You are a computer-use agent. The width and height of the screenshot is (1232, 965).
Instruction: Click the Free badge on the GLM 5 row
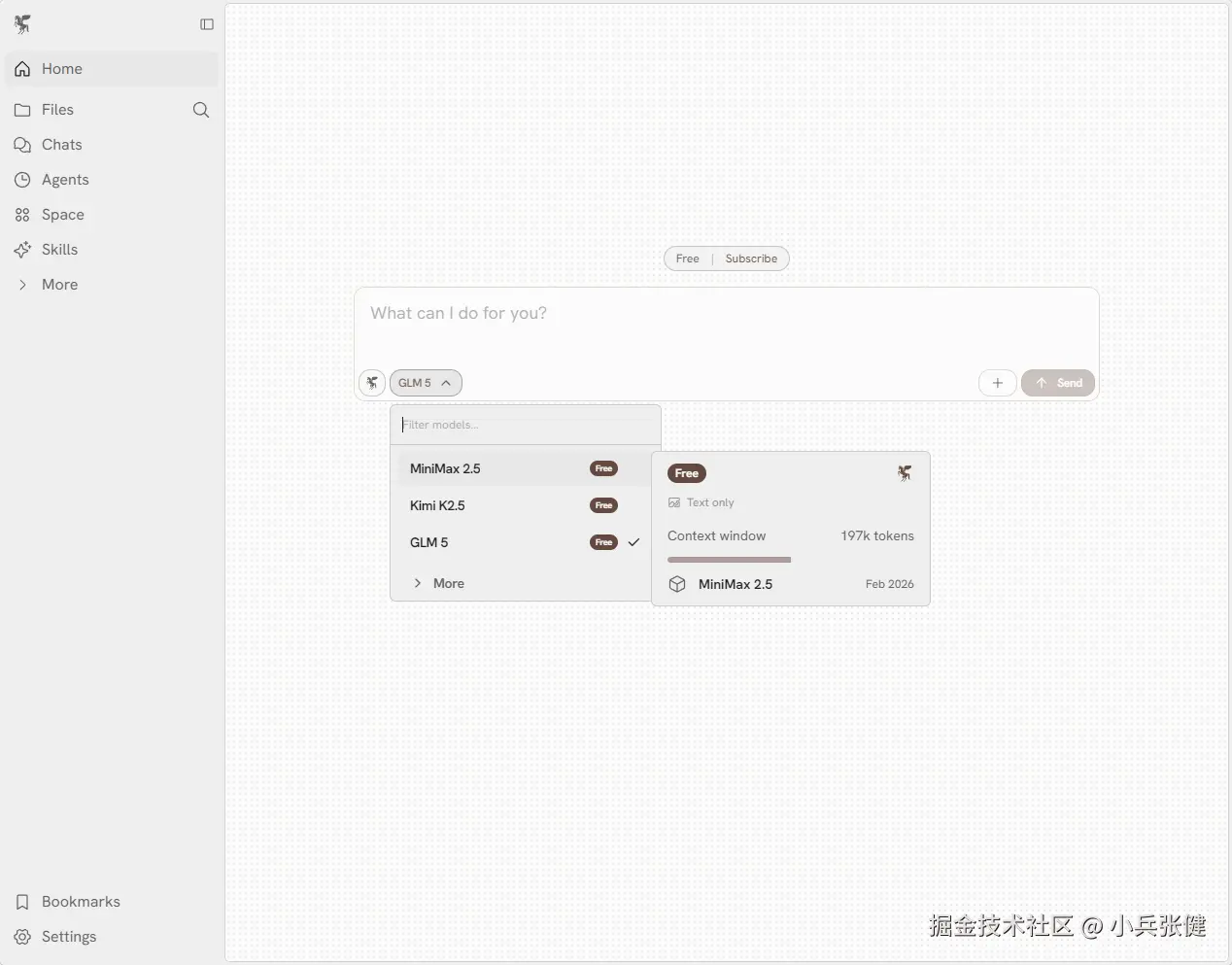(603, 542)
